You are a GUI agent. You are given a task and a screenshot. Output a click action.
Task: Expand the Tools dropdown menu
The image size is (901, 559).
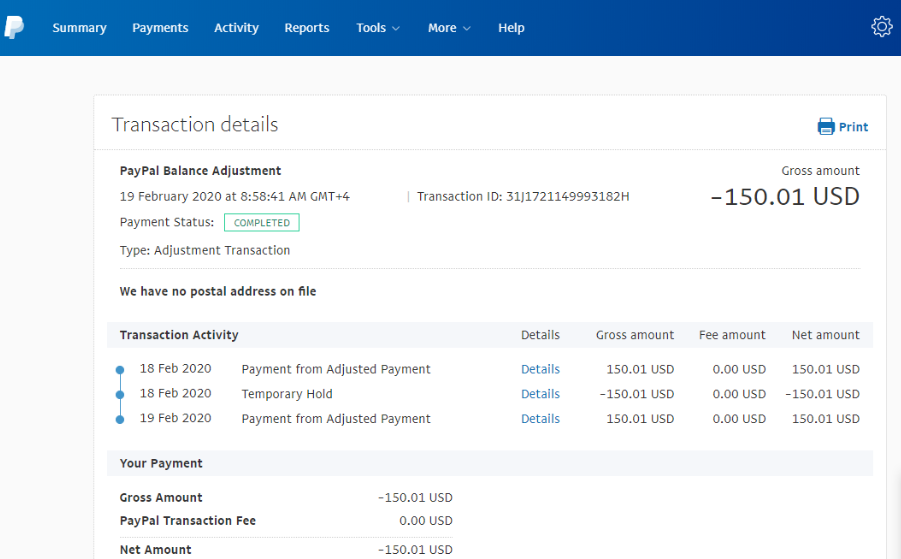point(378,28)
